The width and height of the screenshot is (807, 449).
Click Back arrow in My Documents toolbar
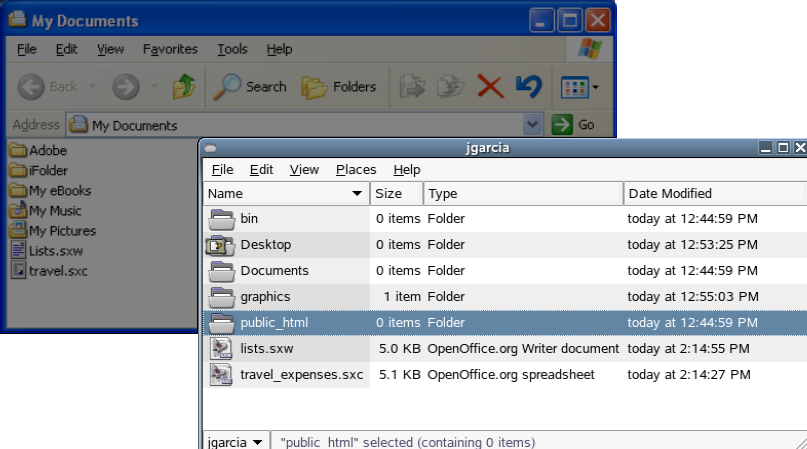click(31, 87)
